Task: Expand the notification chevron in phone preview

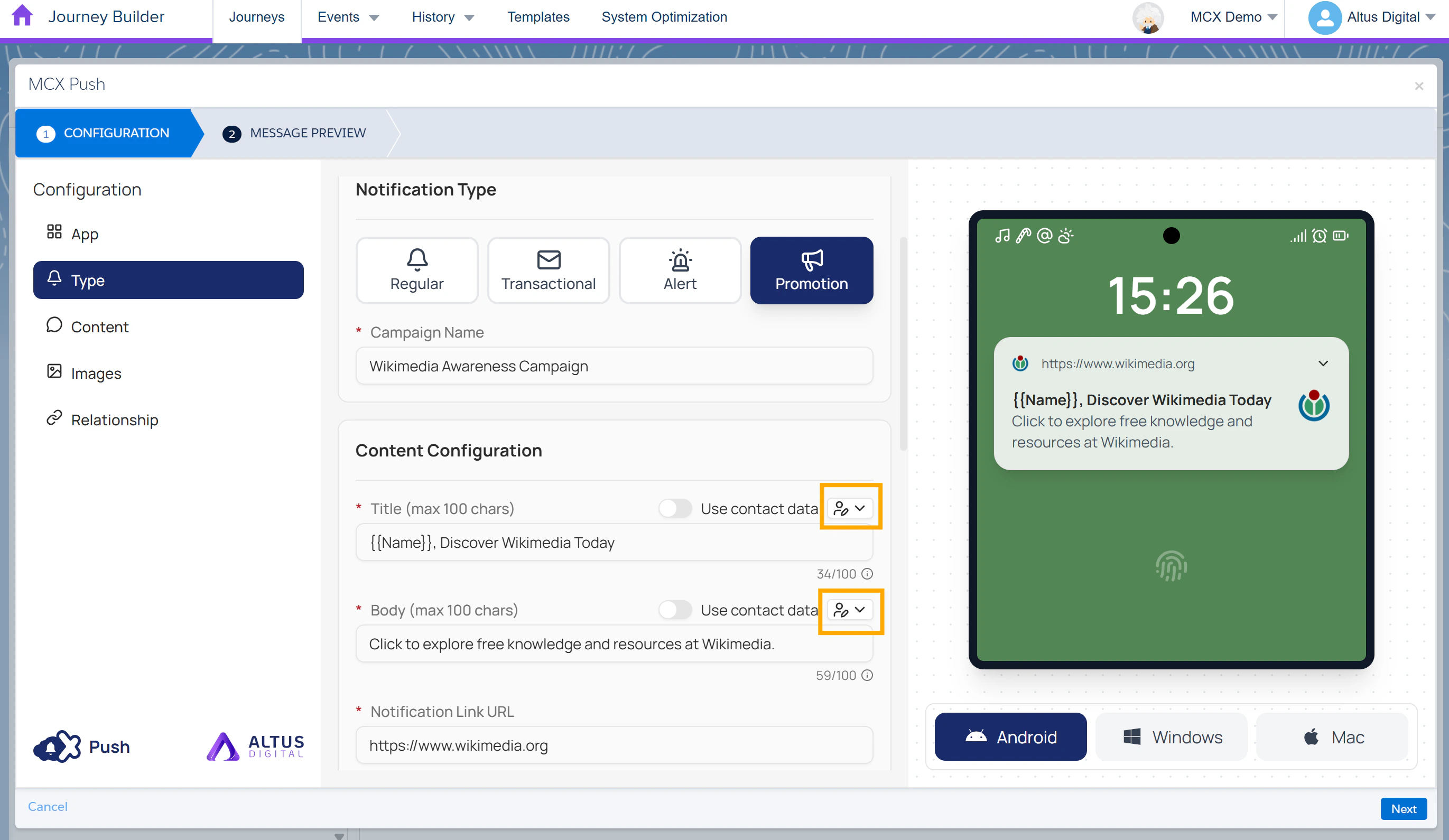Action: (1323, 363)
